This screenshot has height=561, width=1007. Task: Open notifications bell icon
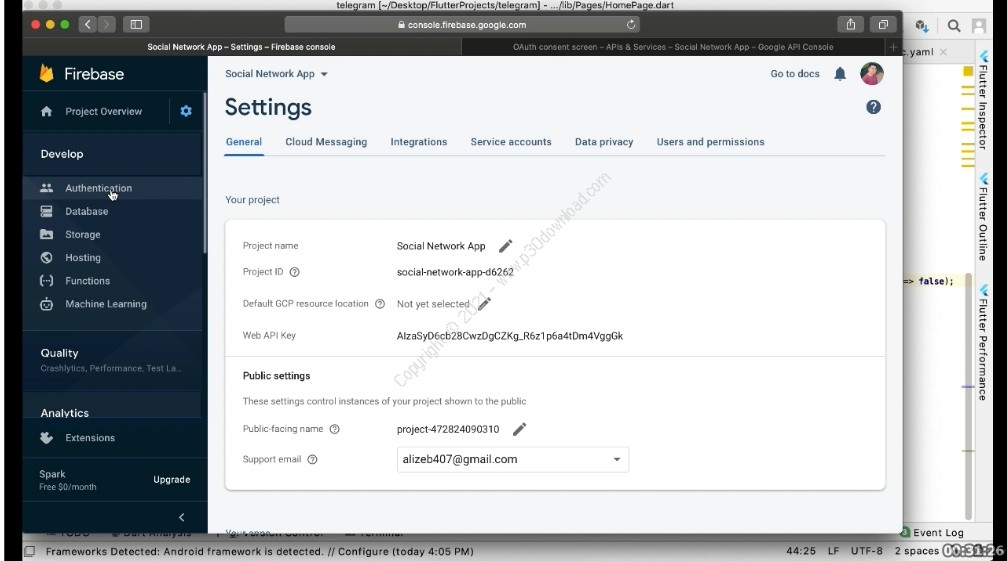(839, 74)
